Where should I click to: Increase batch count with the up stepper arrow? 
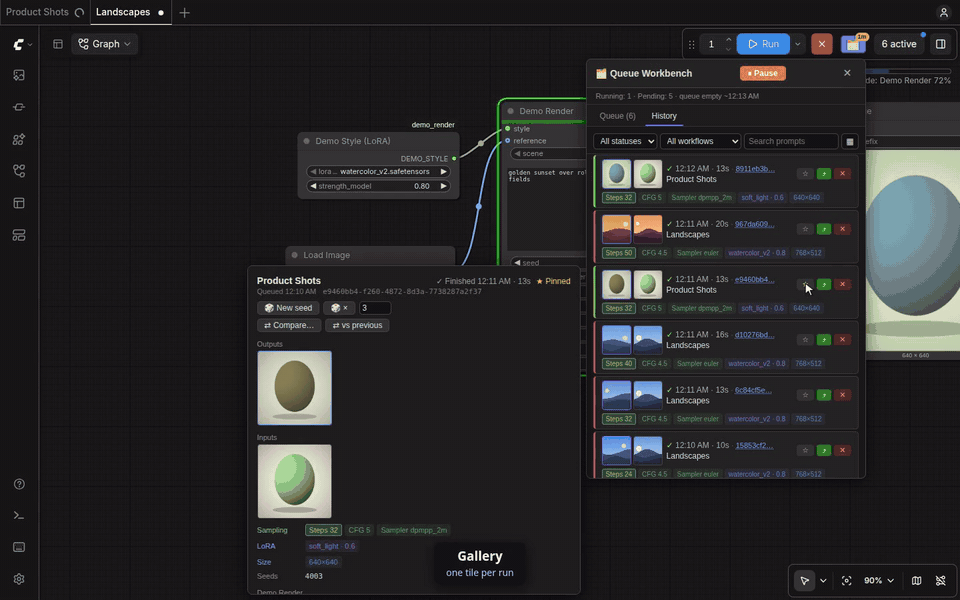point(729,40)
